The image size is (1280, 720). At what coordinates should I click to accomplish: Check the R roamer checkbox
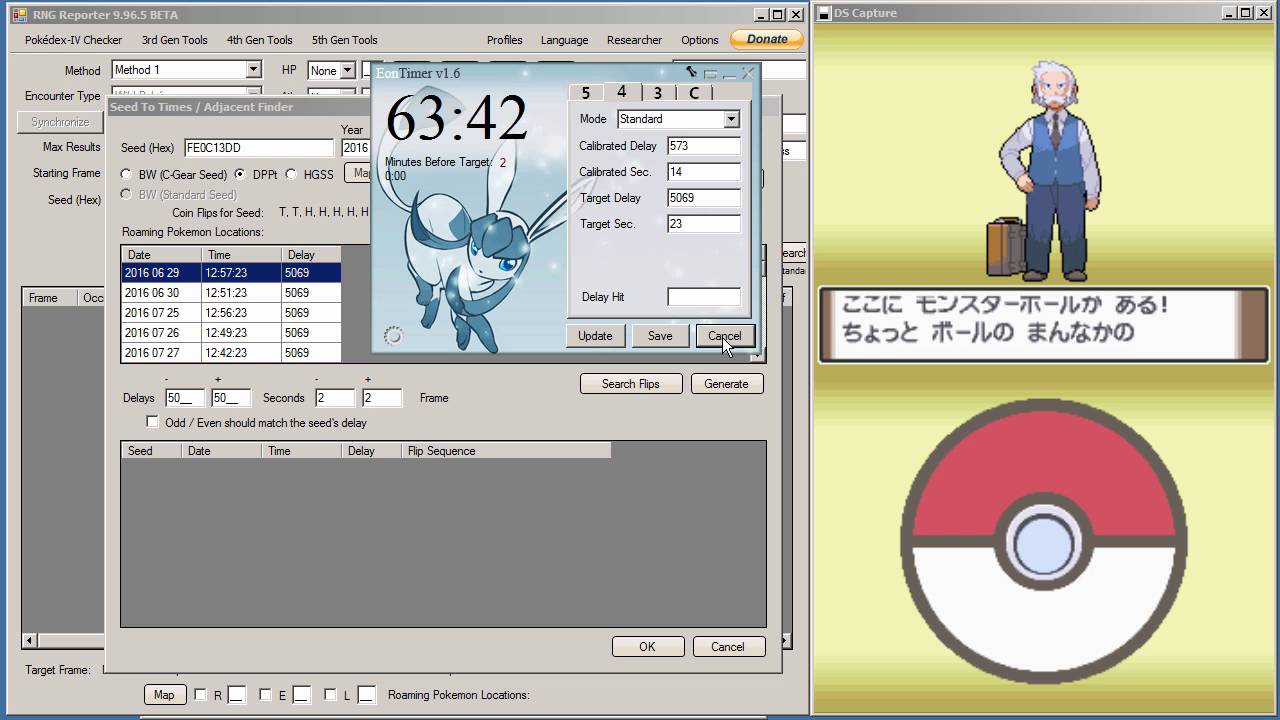[200, 694]
